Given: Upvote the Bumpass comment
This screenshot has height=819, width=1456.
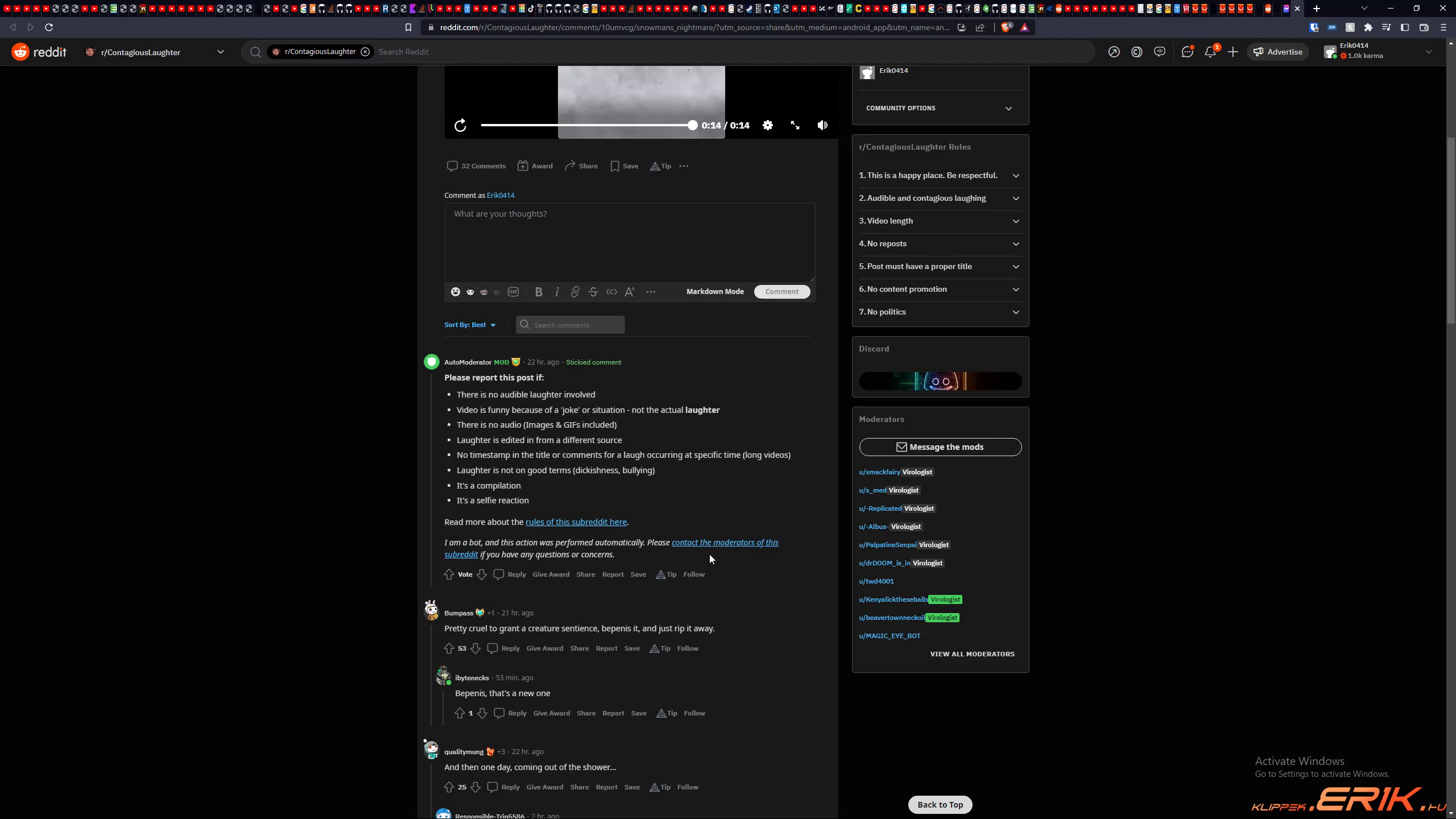Looking at the screenshot, I should 449,648.
